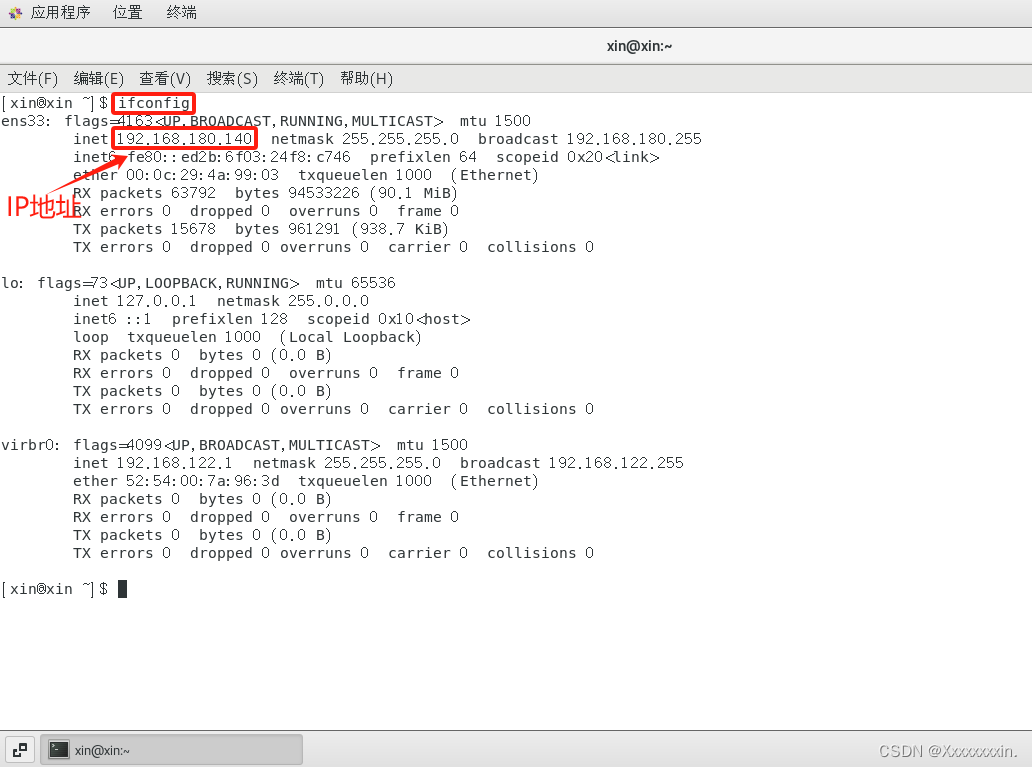Click mtu 65536 value

[x=373, y=283]
